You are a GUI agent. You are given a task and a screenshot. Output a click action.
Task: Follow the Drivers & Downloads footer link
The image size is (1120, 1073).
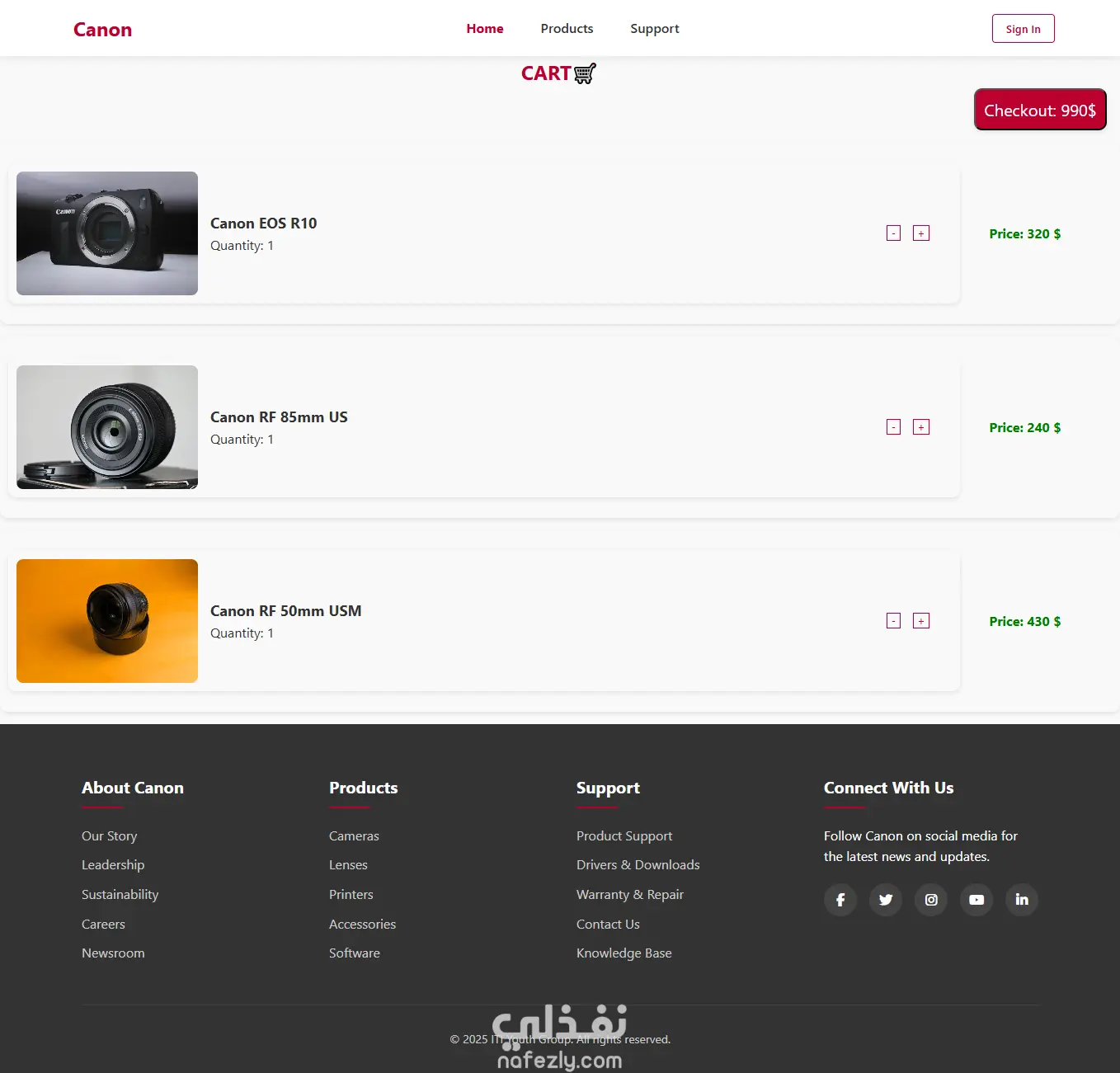click(x=638, y=865)
